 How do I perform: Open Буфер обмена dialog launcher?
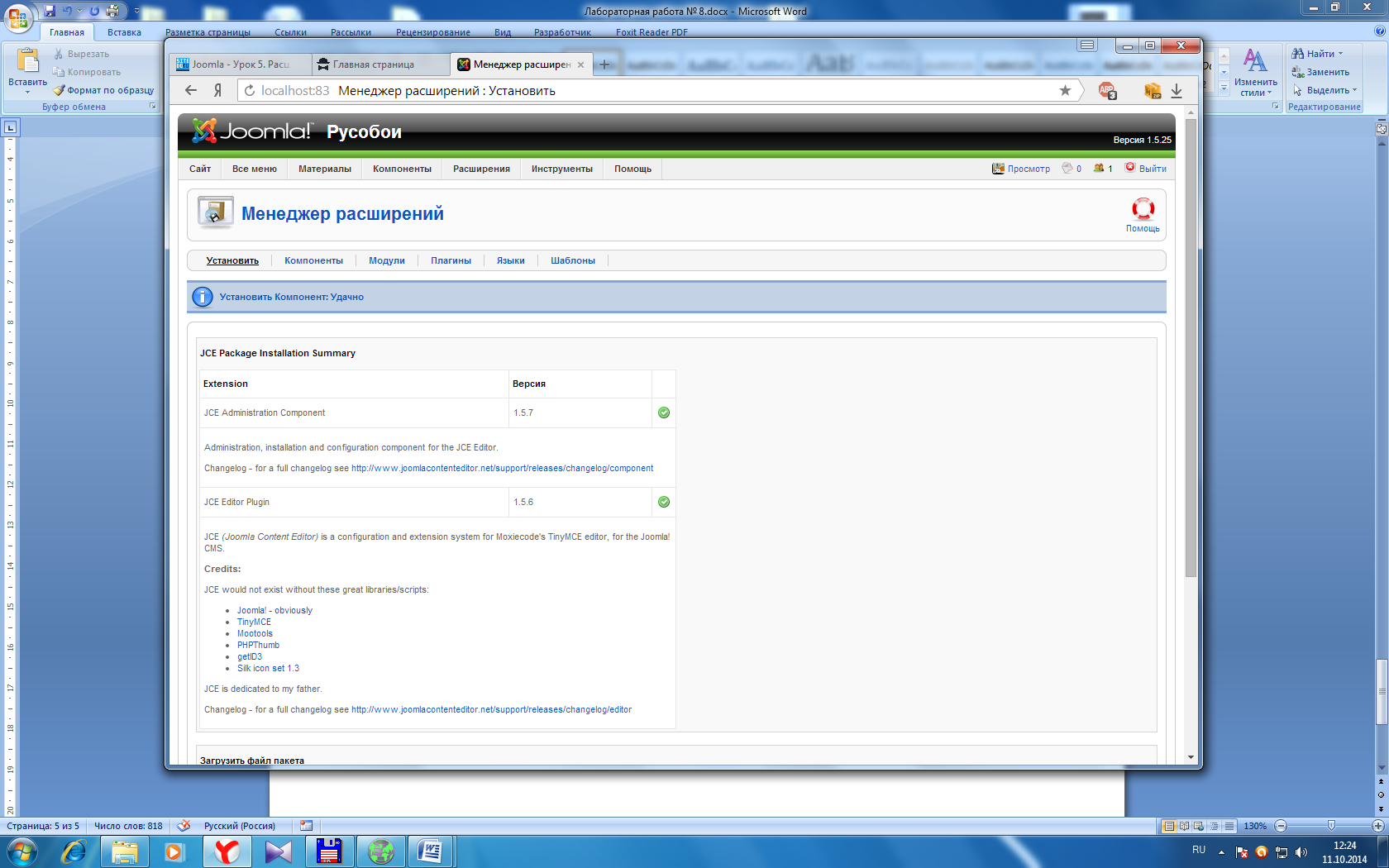coord(152,107)
